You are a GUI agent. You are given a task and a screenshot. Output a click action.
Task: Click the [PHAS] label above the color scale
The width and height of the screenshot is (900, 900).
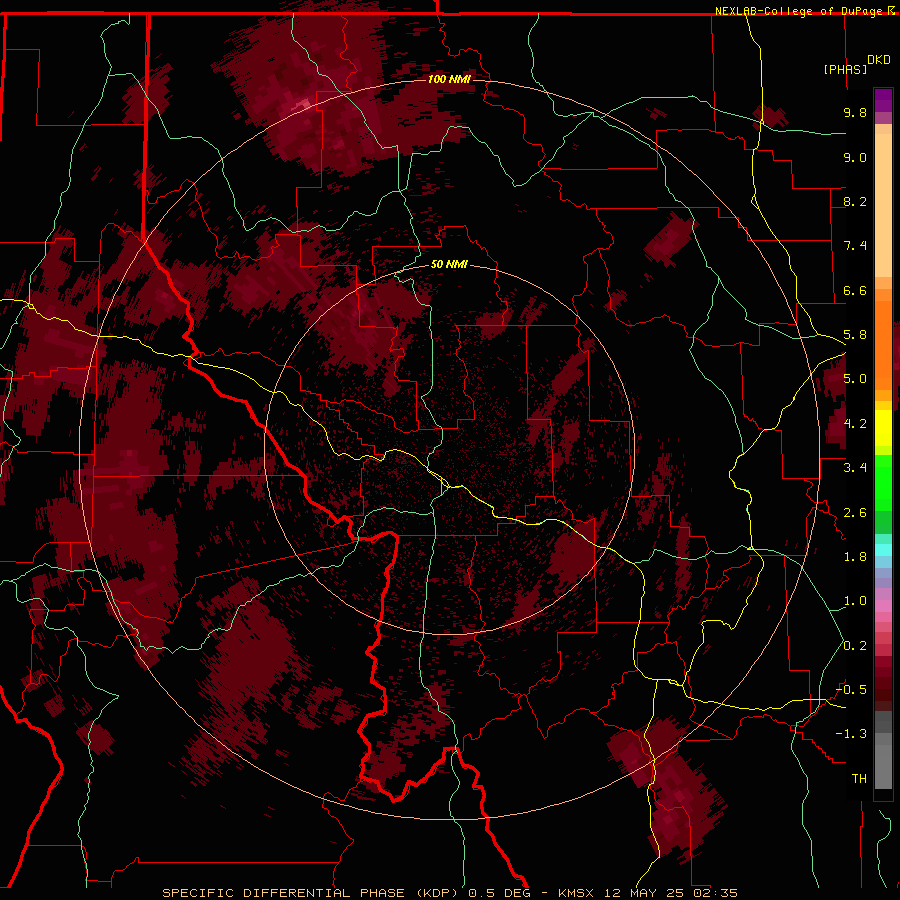(845, 69)
